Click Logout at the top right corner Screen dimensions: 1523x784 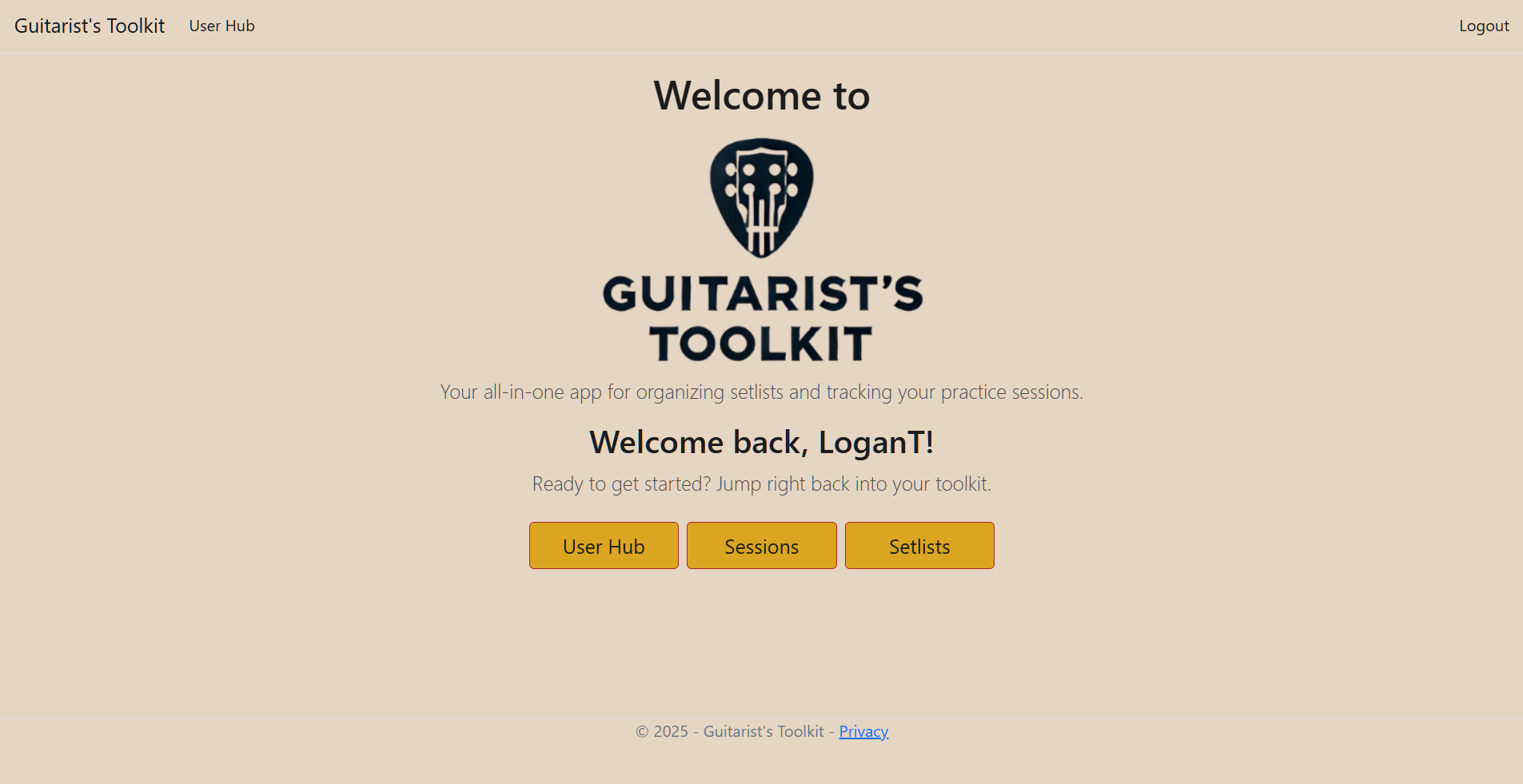point(1483,26)
